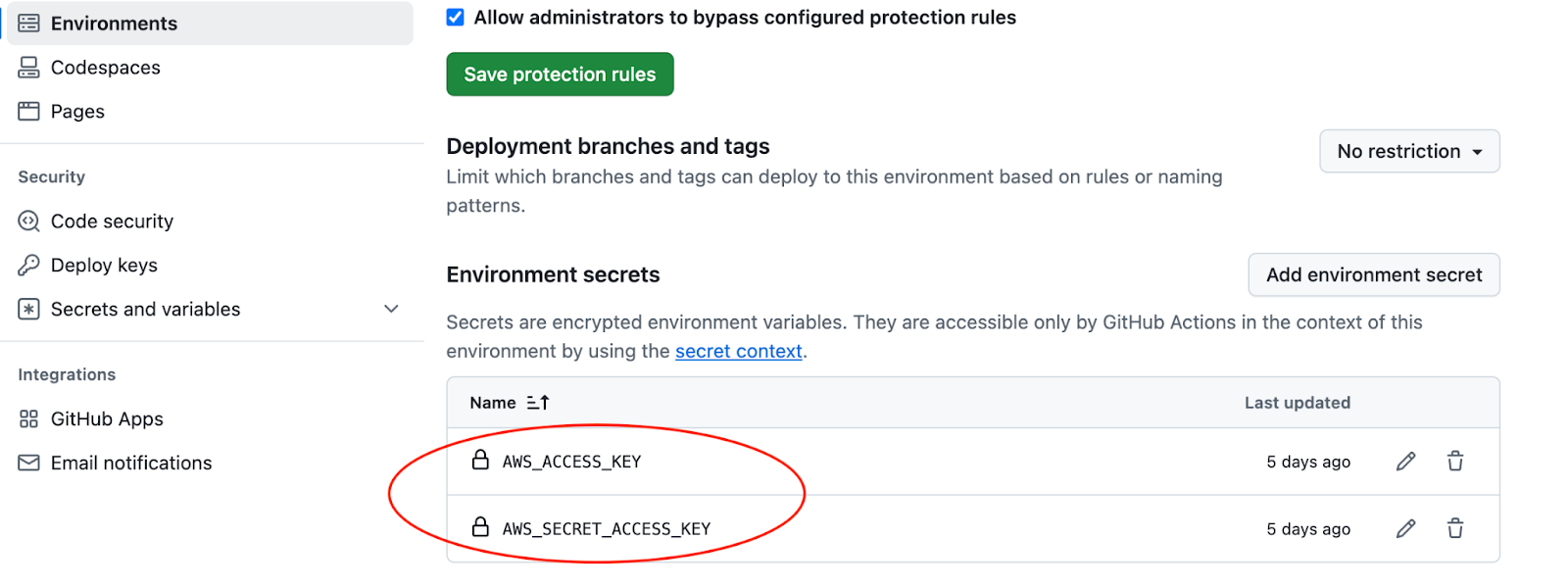
Task: Click Save protection rules button
Action: coord(560,74)
